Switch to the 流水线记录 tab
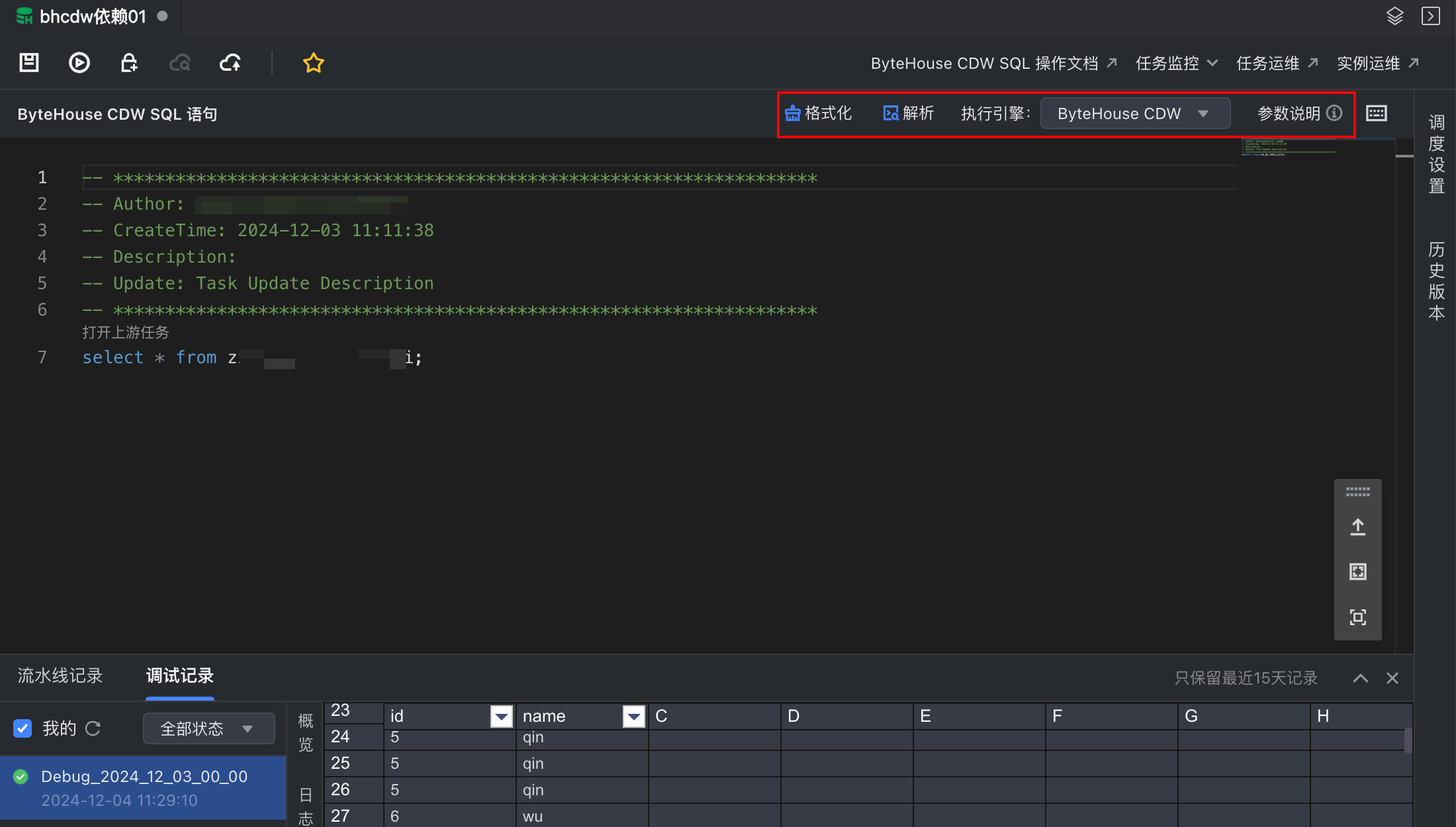This screenshot has height=827, width=1456. tap(60, 676)
